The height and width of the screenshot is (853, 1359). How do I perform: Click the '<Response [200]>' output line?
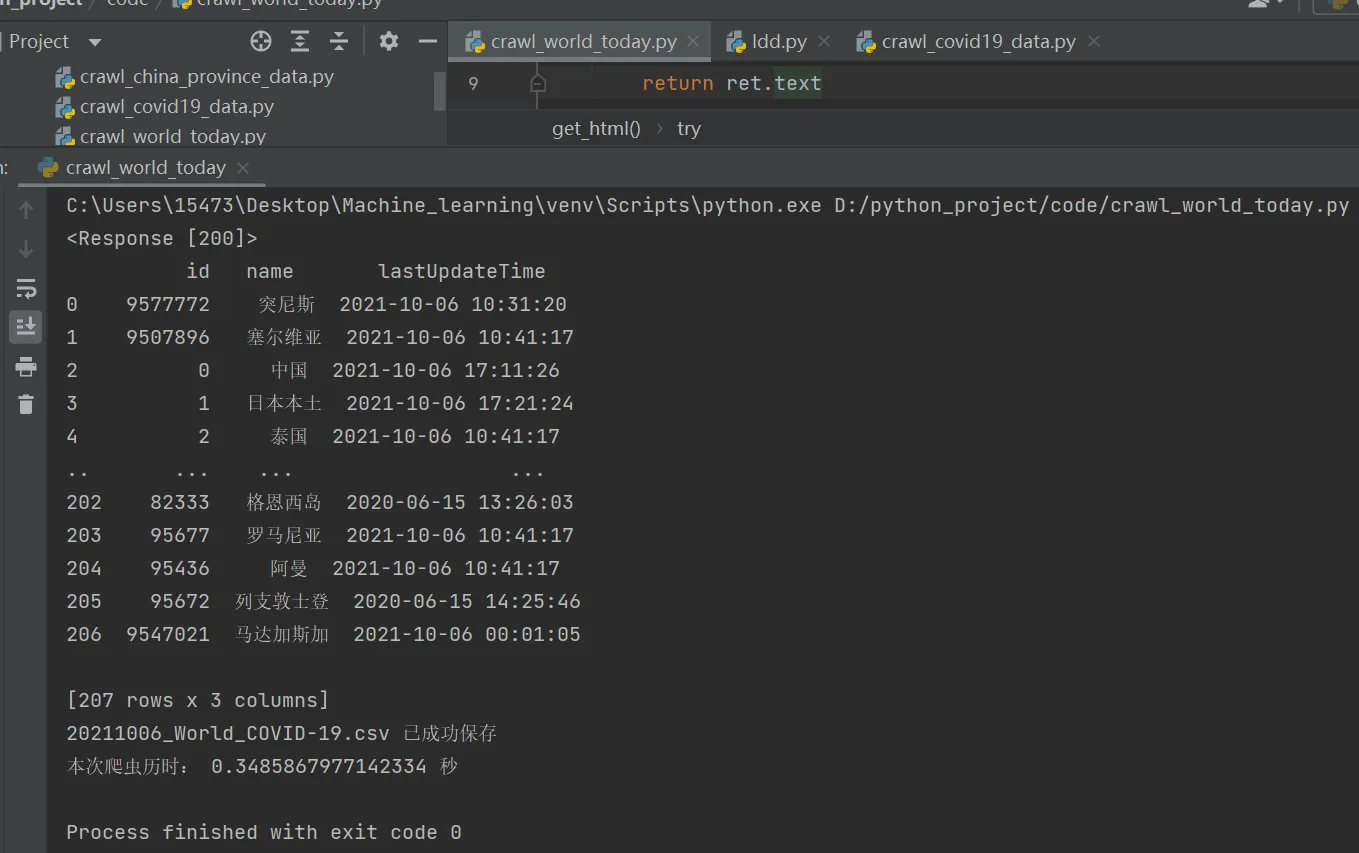point(162,239)
